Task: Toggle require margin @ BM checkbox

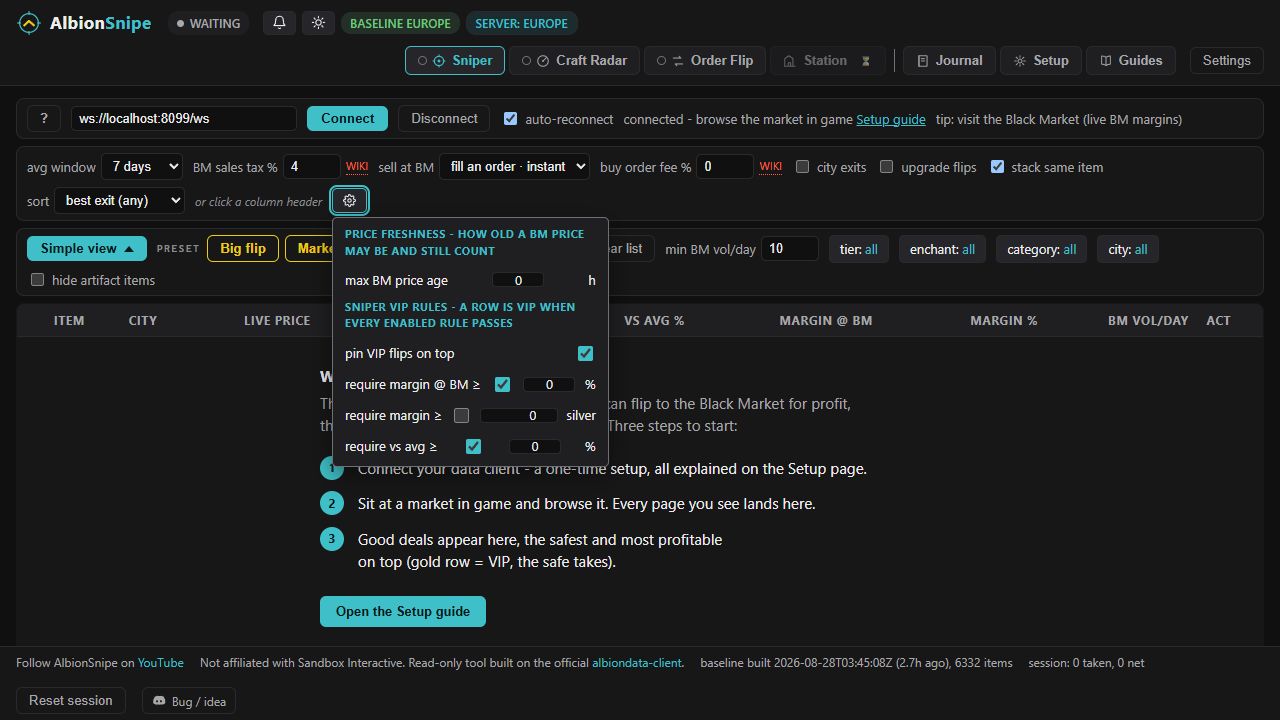Action: (502, 384)
